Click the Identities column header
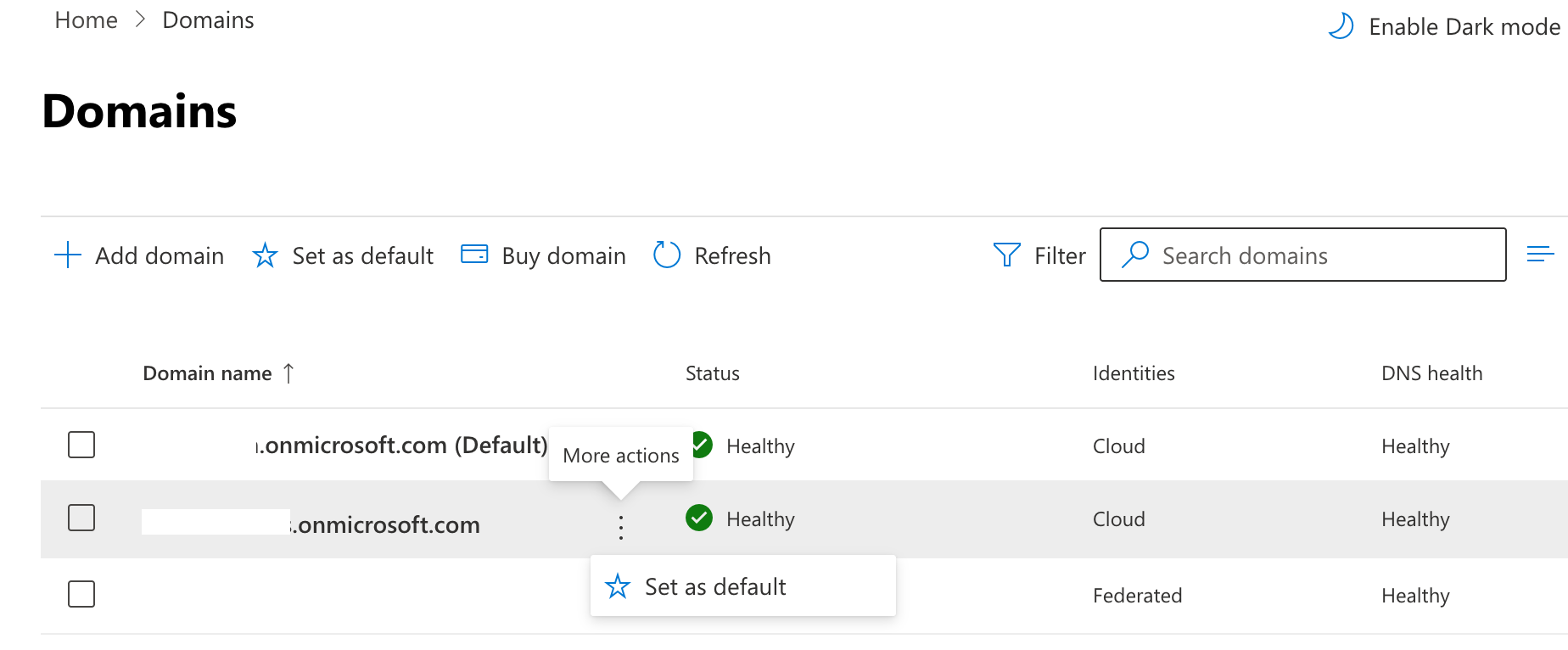The height and width of the screenshot is (650, 1568). (x=1133, y=373)
